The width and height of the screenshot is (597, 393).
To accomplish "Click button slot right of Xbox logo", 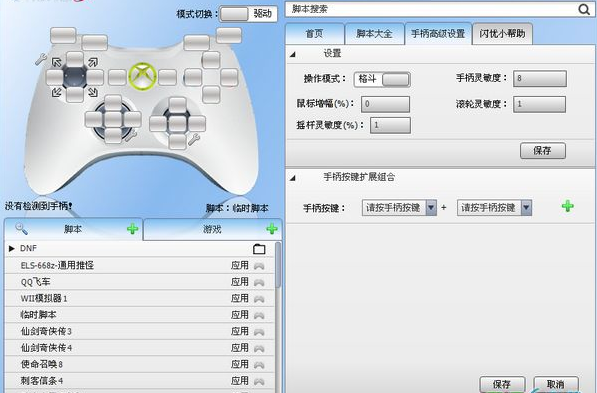I will pos(168,77).
